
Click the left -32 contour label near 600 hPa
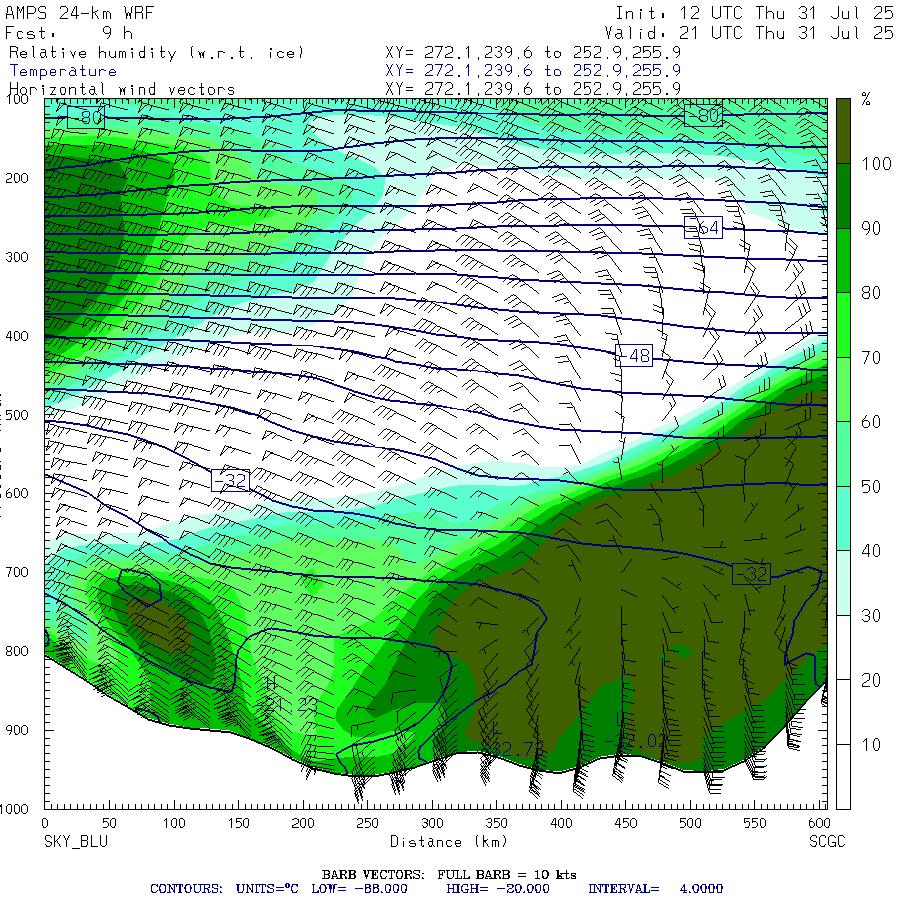click(x=230, y=480)
